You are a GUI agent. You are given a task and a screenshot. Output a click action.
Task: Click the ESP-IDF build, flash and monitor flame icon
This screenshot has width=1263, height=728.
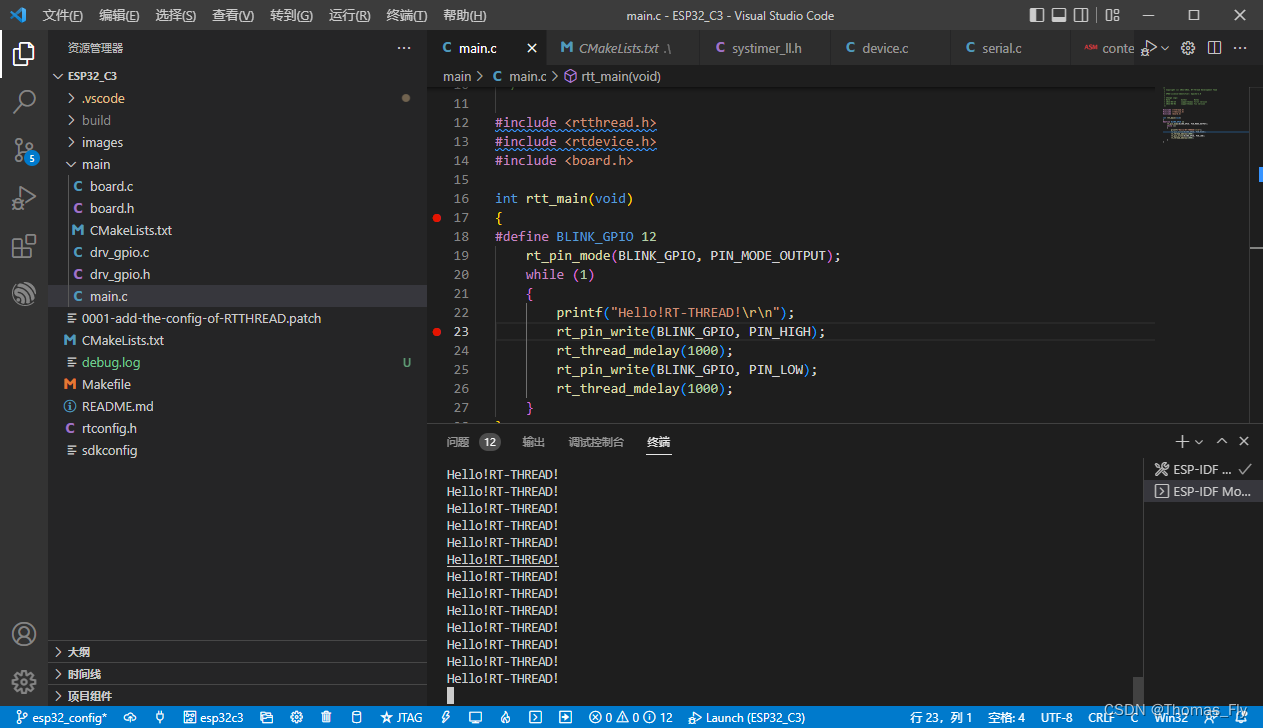[506, 717]
